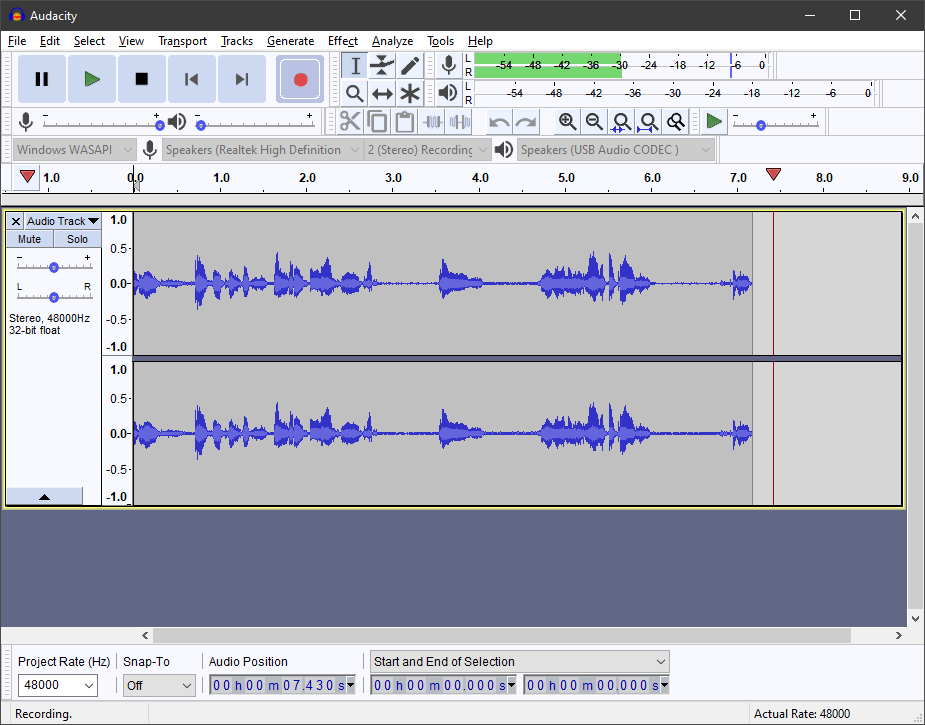Image resolution: width=925 pixels, height=725 pixels.
Task: Open the Generate menu
Action: pos(290,41)
